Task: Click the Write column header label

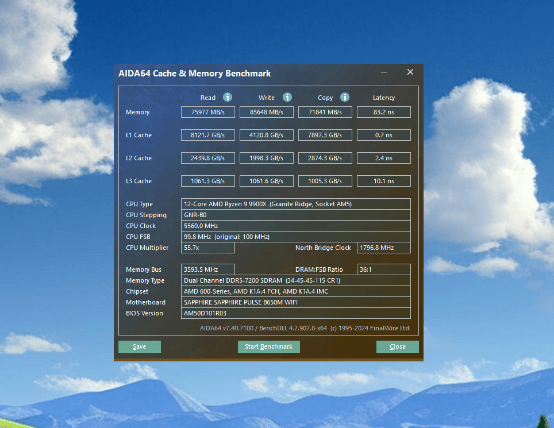Action: [x=266, y=98]
